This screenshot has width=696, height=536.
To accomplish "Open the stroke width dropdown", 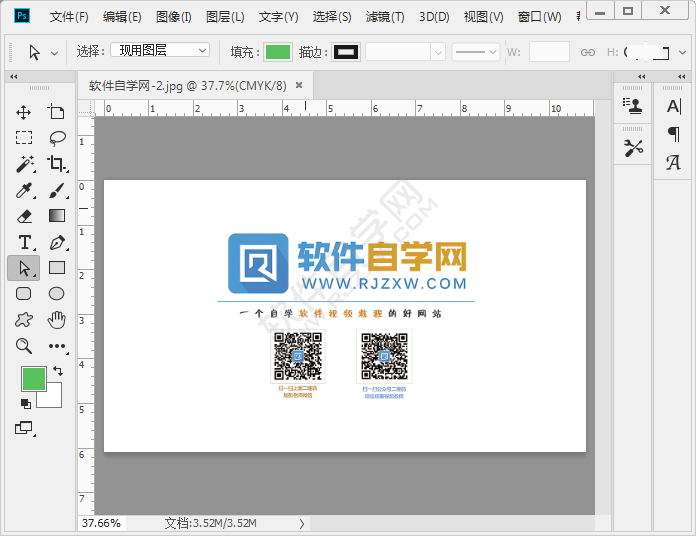I will (438, 52).
